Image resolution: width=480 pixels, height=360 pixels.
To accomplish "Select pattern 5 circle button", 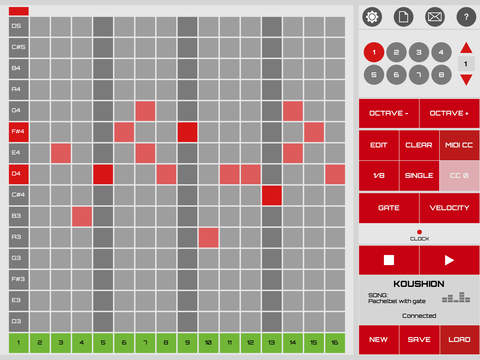I will [374, 75].
